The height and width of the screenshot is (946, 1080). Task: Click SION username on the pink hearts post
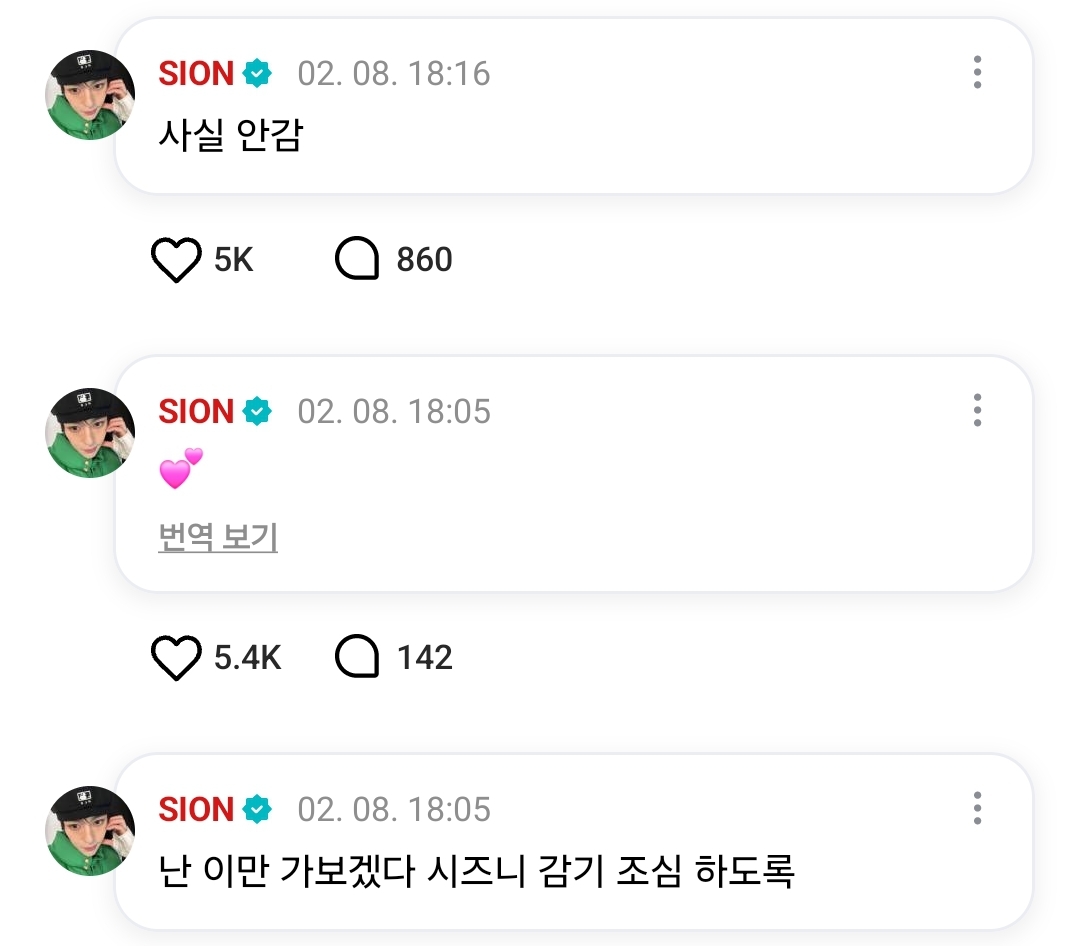coord(196,411)
